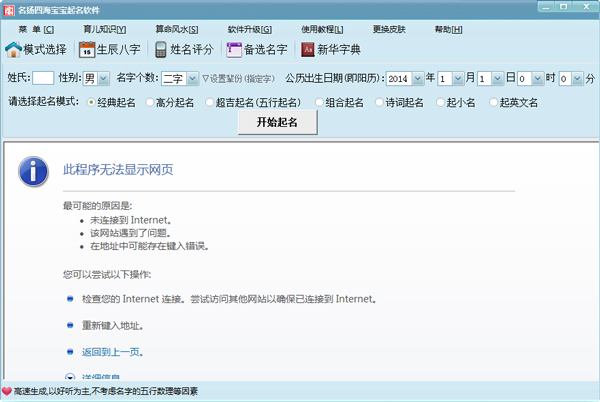Switch to 诗词起名 mode
600x402 pixels.
(x=381, y=101)
